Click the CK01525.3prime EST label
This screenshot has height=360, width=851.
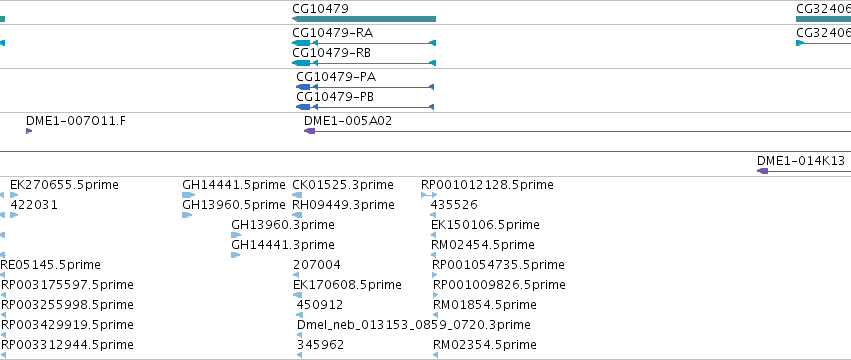click(x=342, y=185)
